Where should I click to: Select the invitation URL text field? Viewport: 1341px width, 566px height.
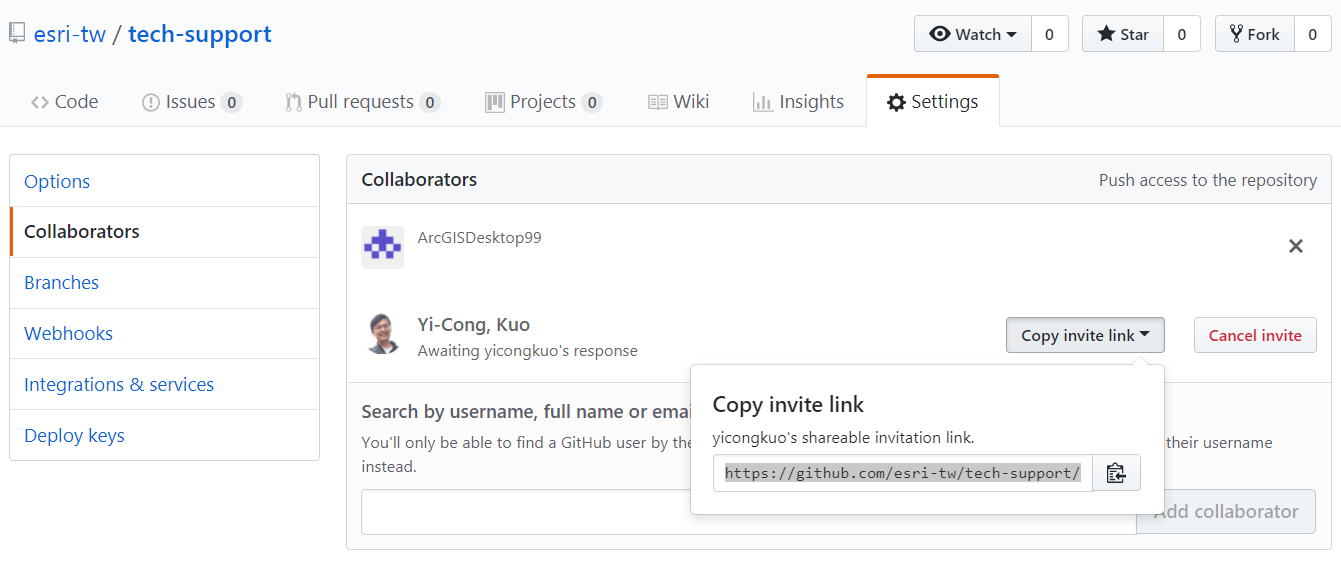click(903, 473)
